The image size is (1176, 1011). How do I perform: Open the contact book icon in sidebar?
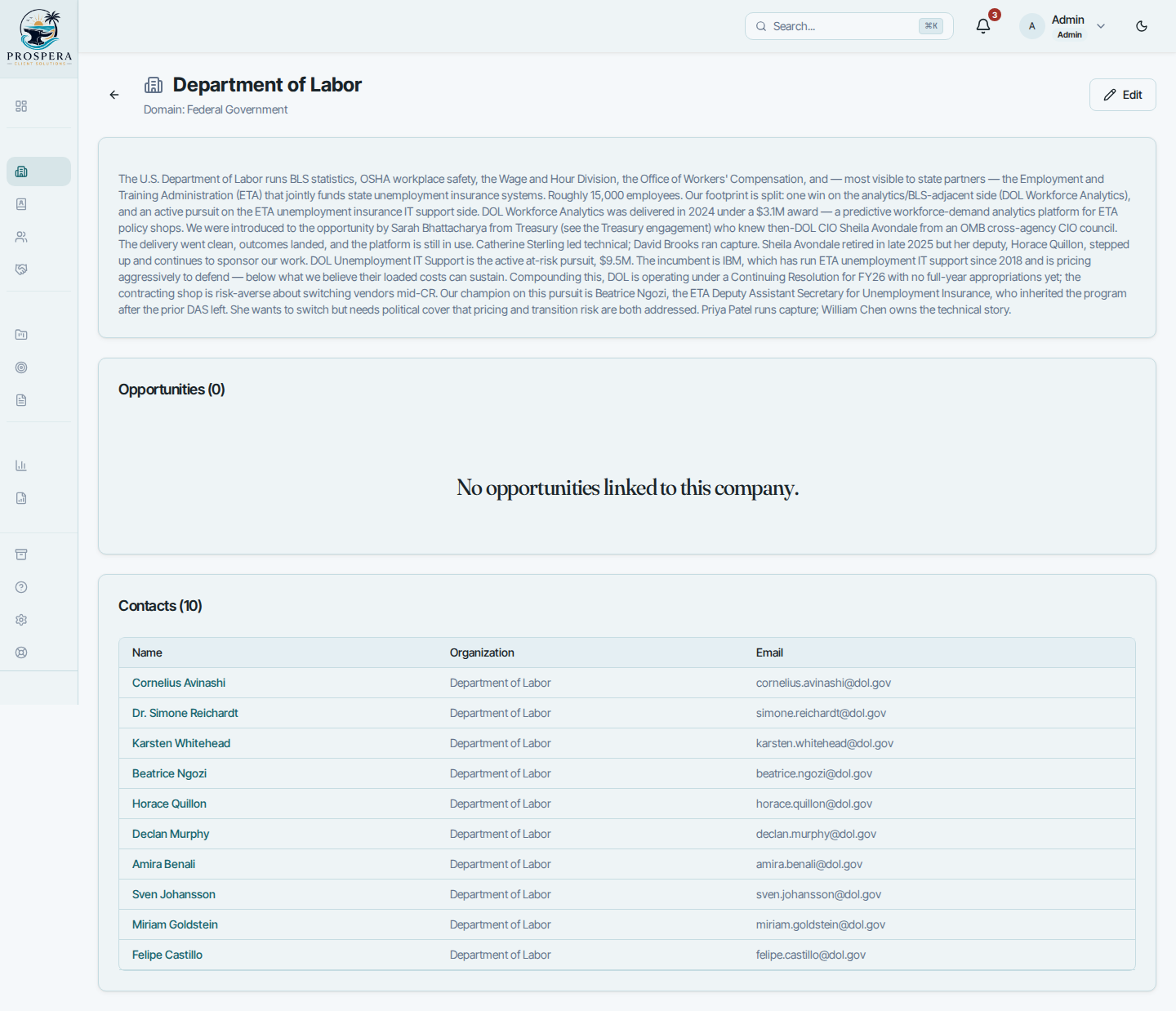21,204
